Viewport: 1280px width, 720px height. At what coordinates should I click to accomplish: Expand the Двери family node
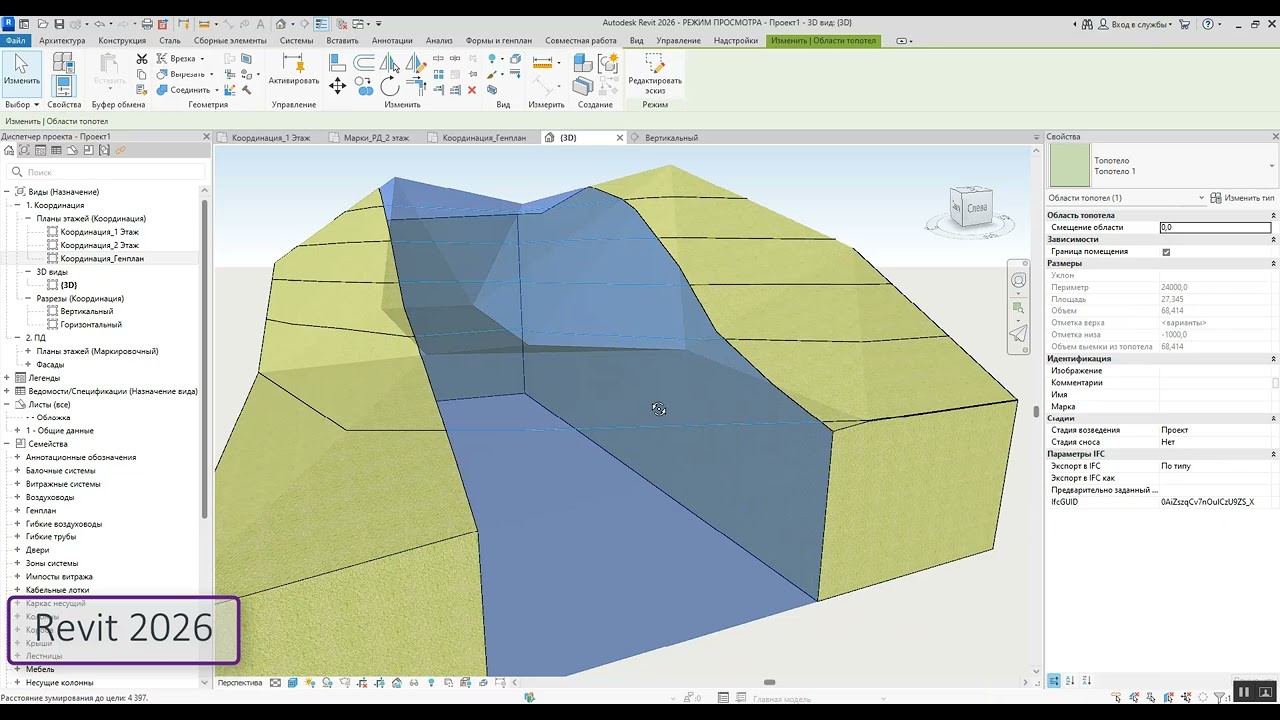pos(17,550)
